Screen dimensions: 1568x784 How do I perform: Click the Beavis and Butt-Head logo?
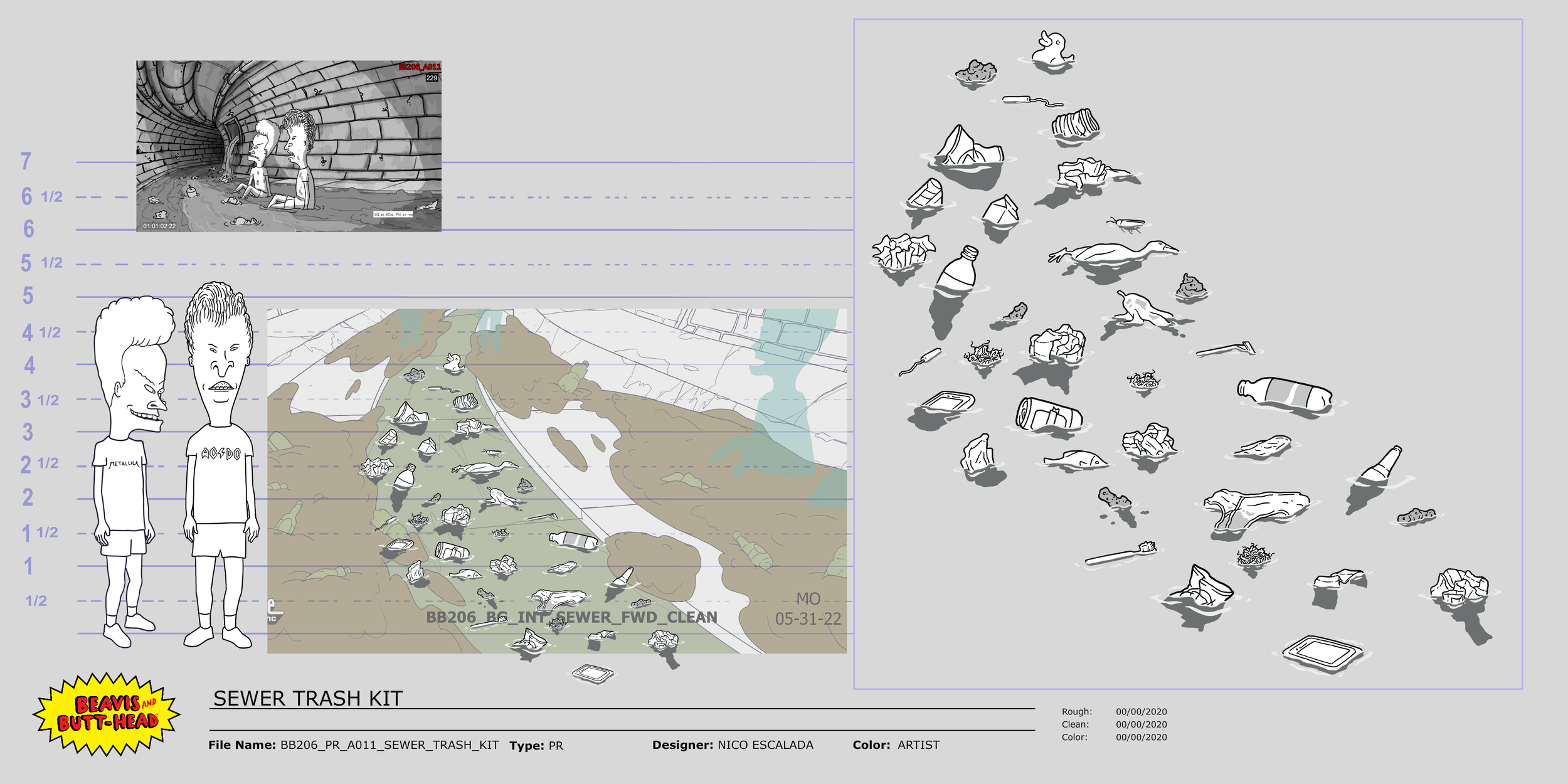107,714
